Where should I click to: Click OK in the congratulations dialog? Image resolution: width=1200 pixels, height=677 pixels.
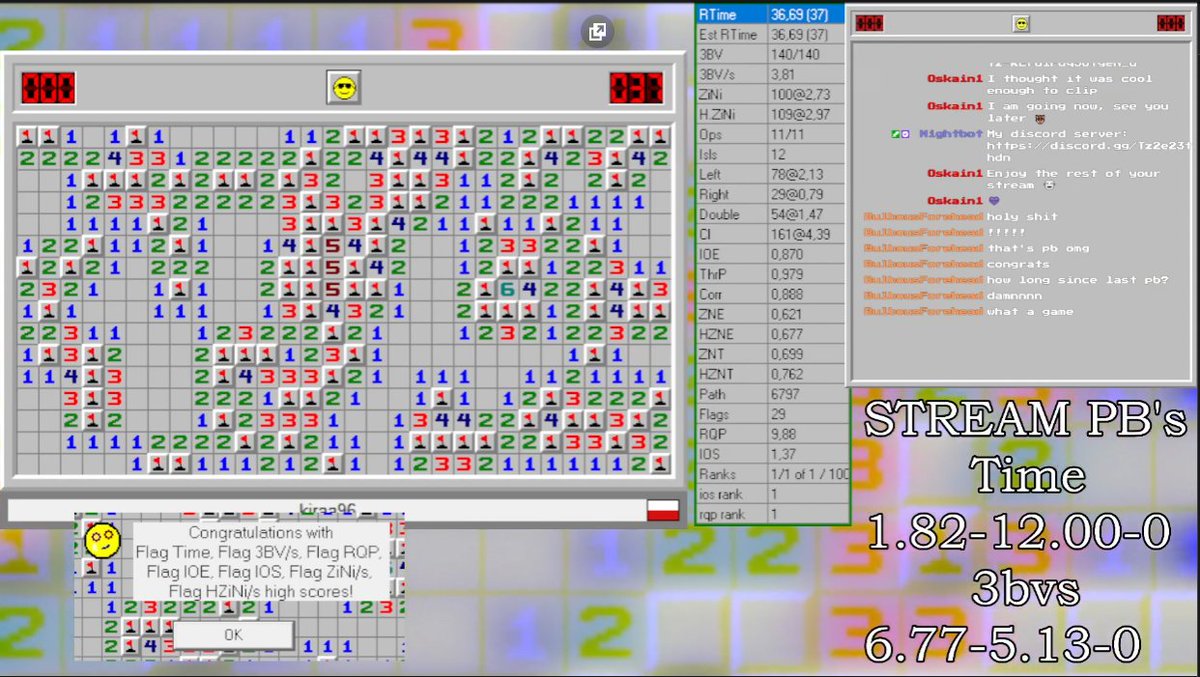pyautogui.click(x=233, y=635)
